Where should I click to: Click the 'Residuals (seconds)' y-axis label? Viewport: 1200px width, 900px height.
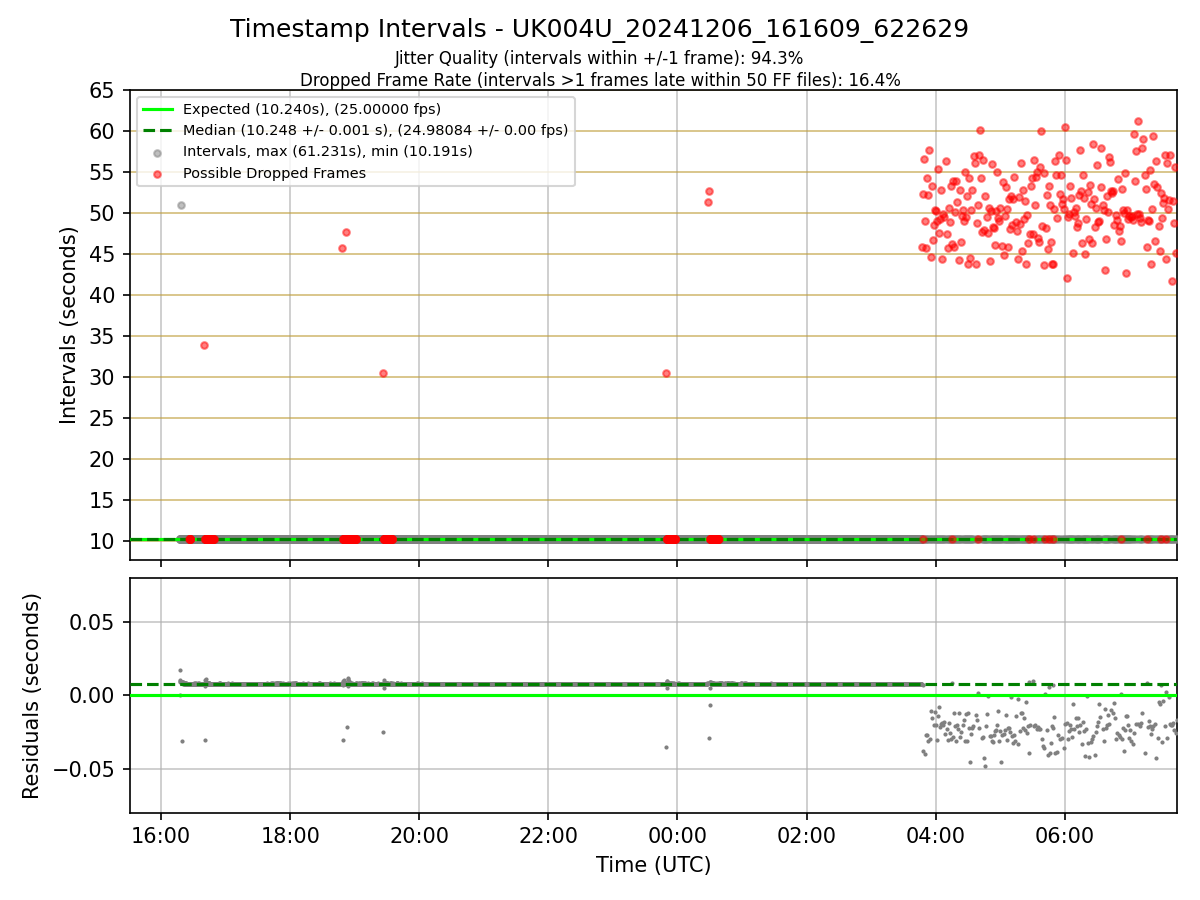32,696
